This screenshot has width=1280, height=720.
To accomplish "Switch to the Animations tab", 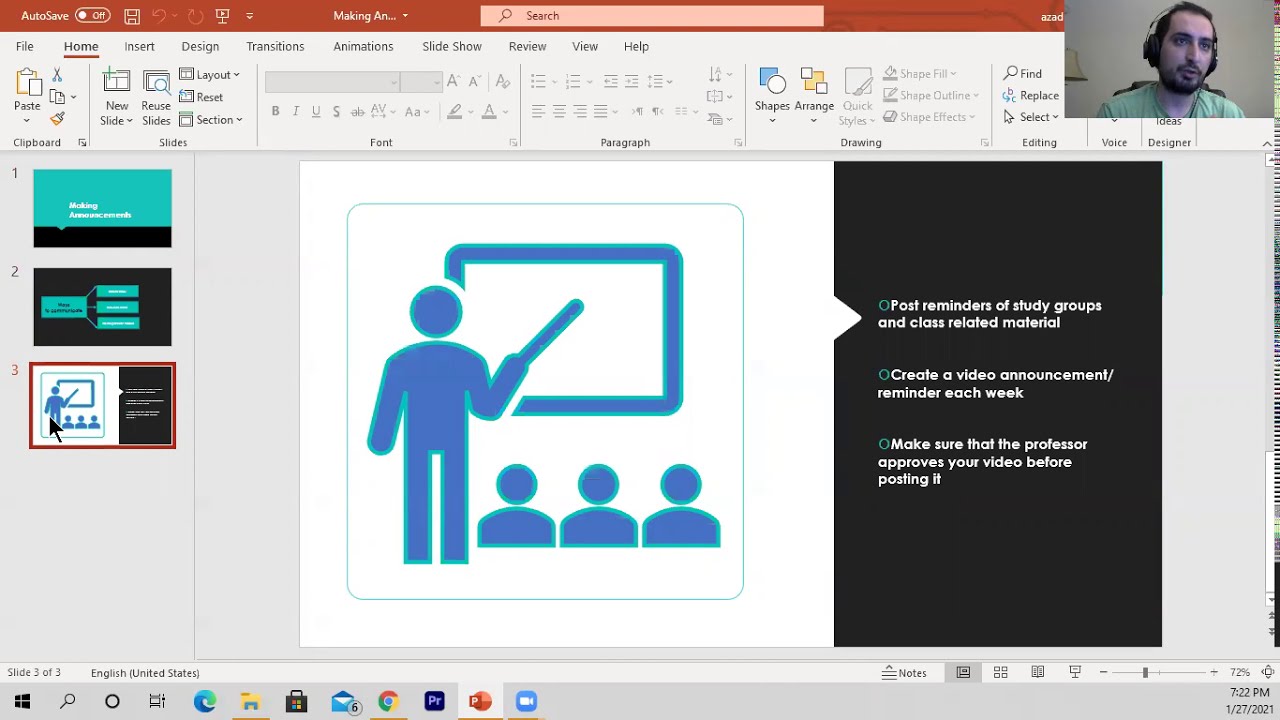I will tap(363, 46).
